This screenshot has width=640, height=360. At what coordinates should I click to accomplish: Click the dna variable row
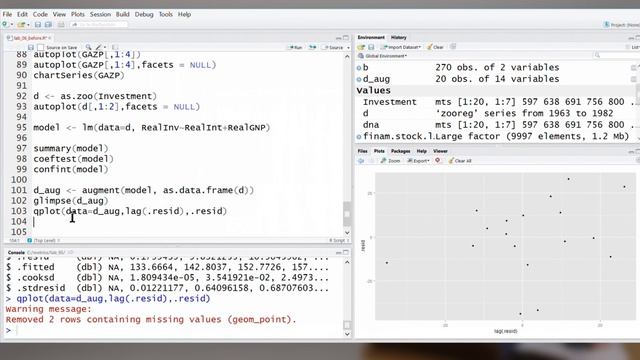tap(496, 124)
